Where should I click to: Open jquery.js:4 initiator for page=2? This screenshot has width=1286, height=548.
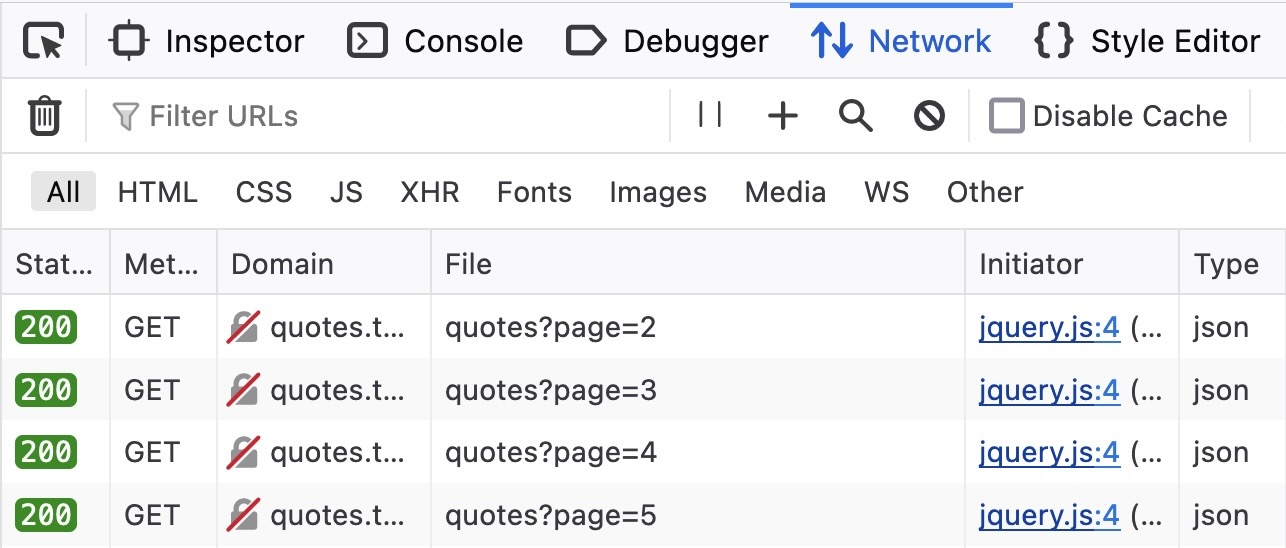[x=1049, y=327]
